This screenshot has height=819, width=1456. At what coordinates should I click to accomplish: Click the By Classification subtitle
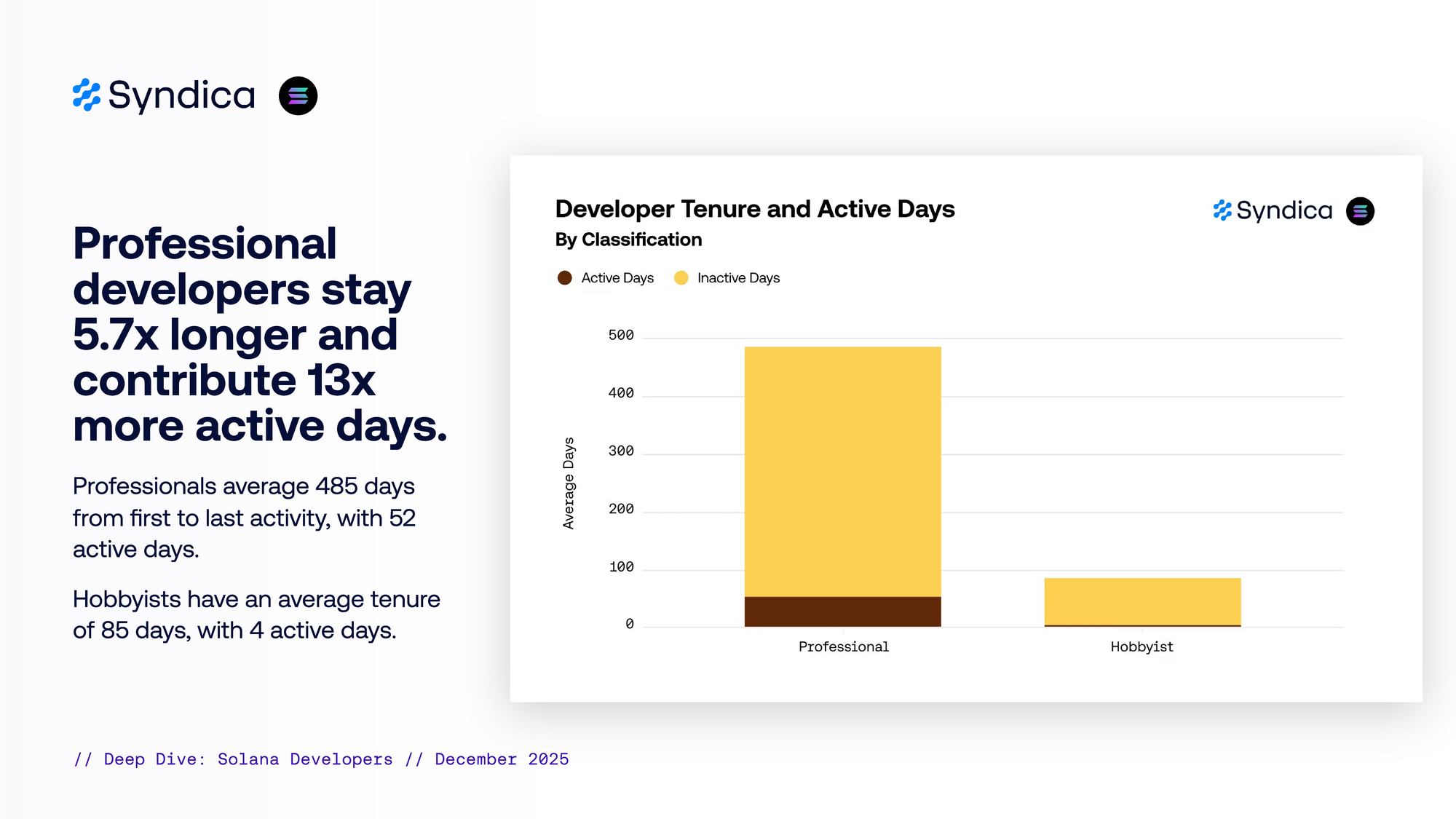(x=628, y=240)
